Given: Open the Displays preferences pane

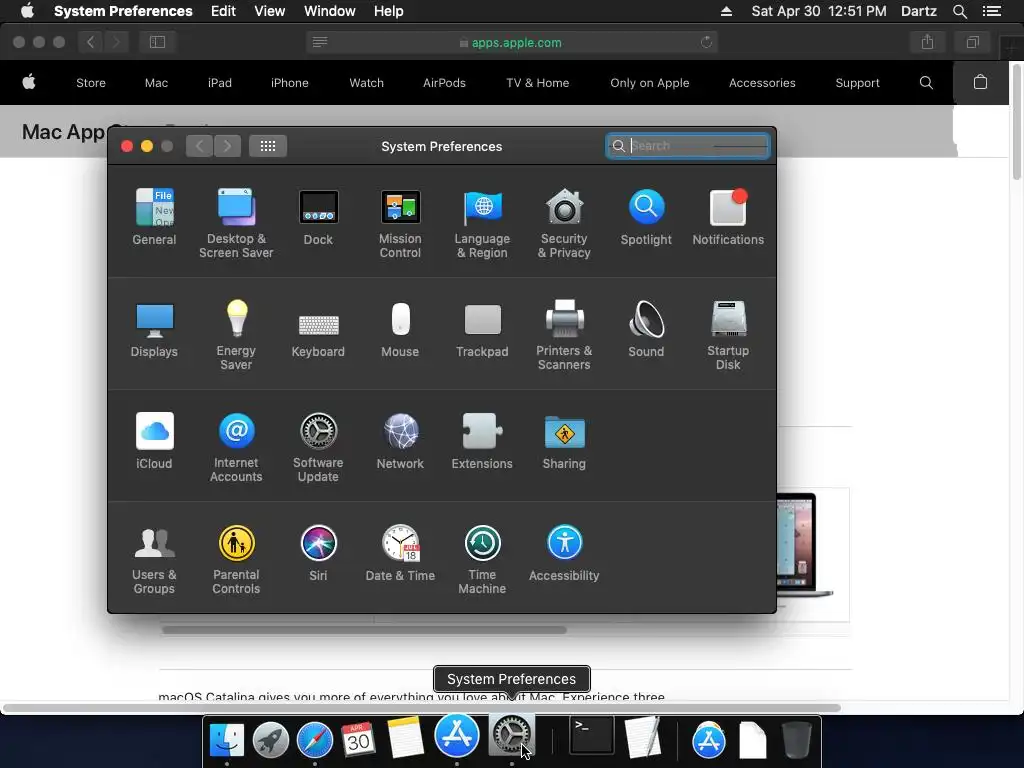Looking at the screenshot, I should pos(154,329).
